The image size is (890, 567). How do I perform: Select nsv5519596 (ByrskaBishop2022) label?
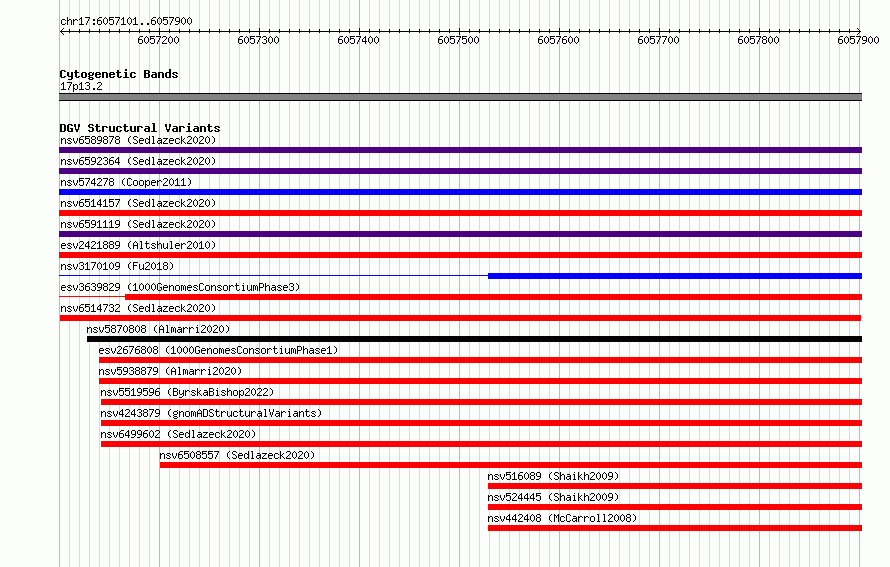click(187, 392)
